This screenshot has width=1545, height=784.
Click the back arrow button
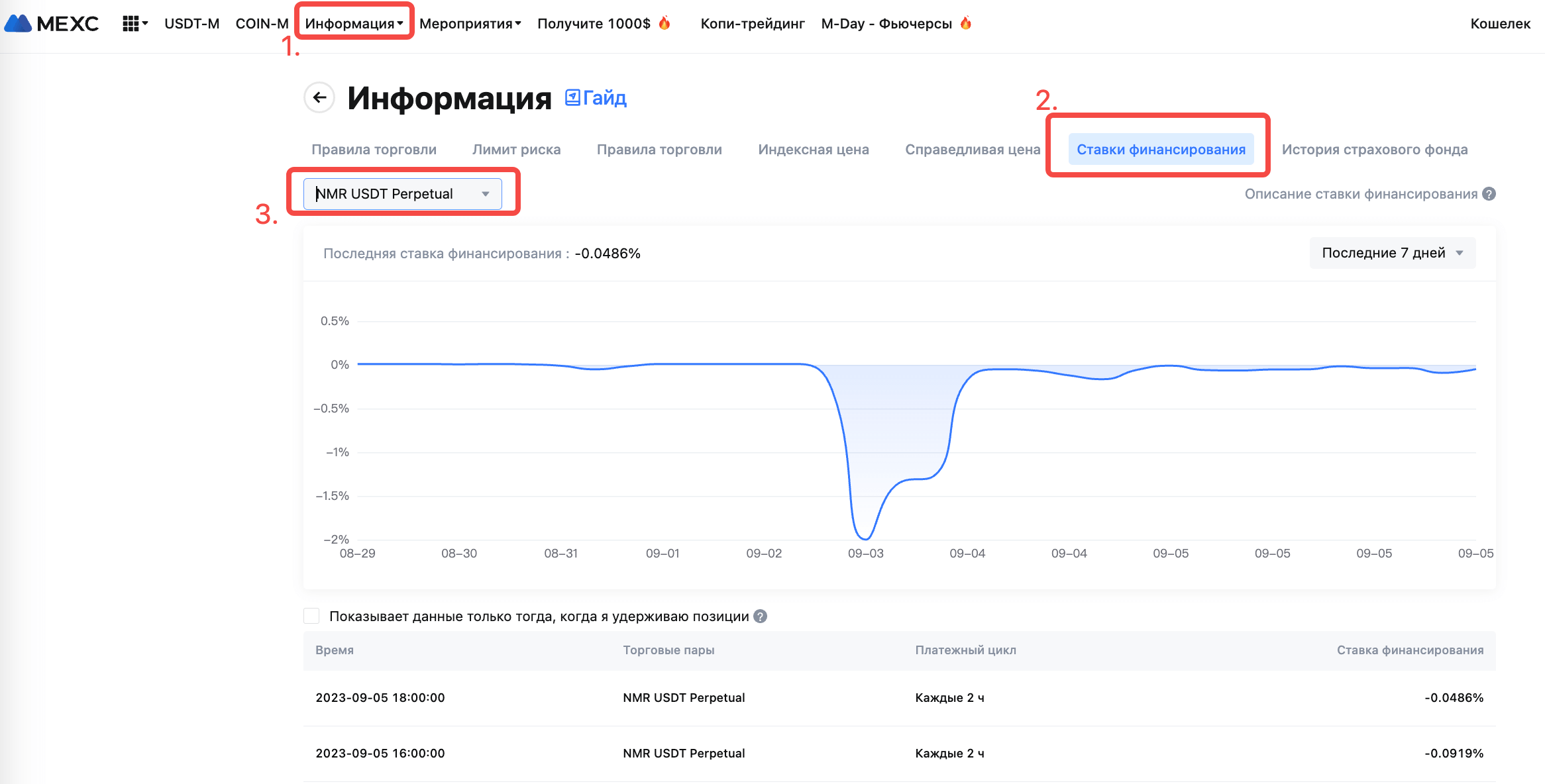(x=320, y=98)
